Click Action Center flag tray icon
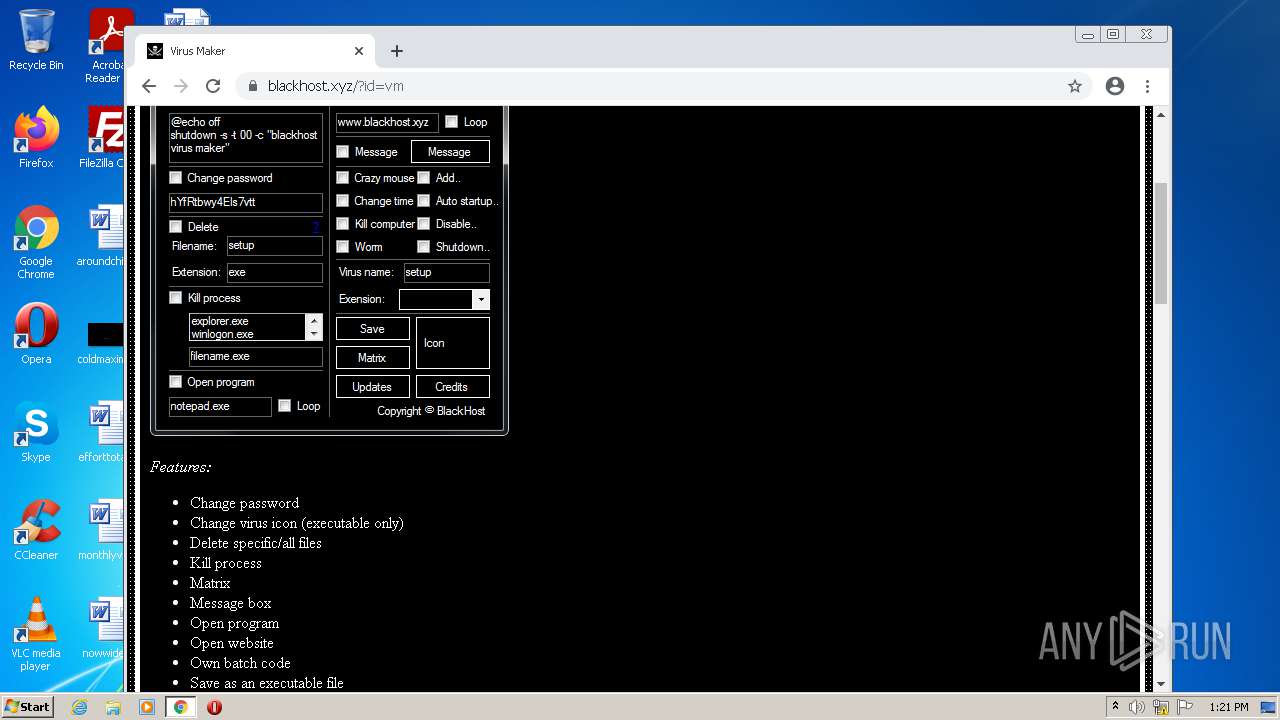The width and height of the screenshot is (1280, 720). tap(1185, 707)
